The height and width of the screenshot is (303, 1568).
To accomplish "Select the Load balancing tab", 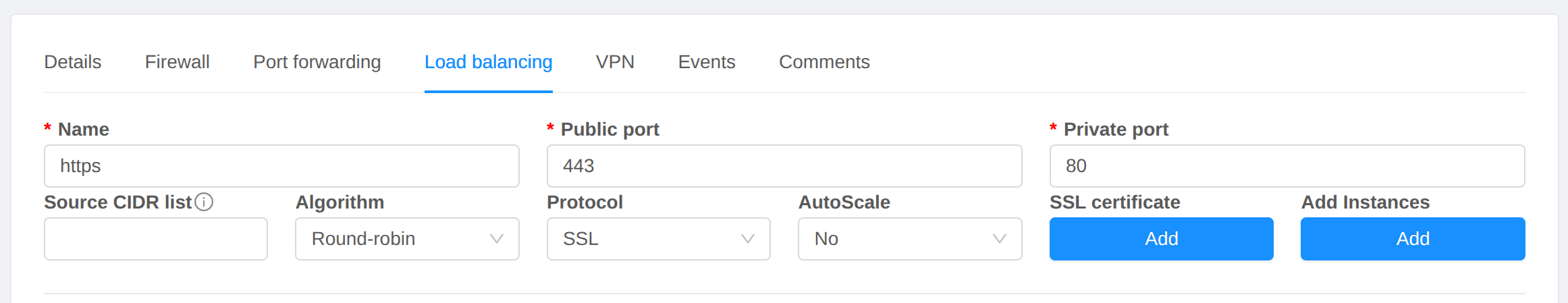I will click(x=489, y=62).
